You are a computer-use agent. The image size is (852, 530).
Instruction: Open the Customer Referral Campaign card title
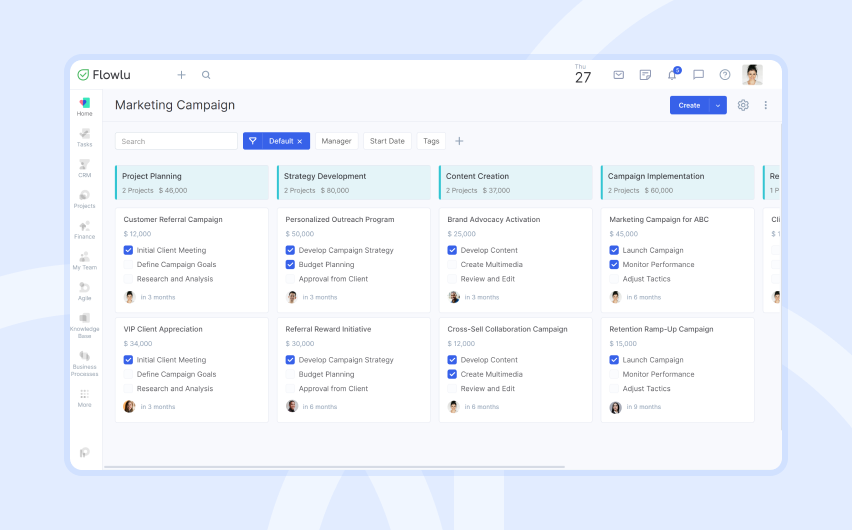[173, 220]
